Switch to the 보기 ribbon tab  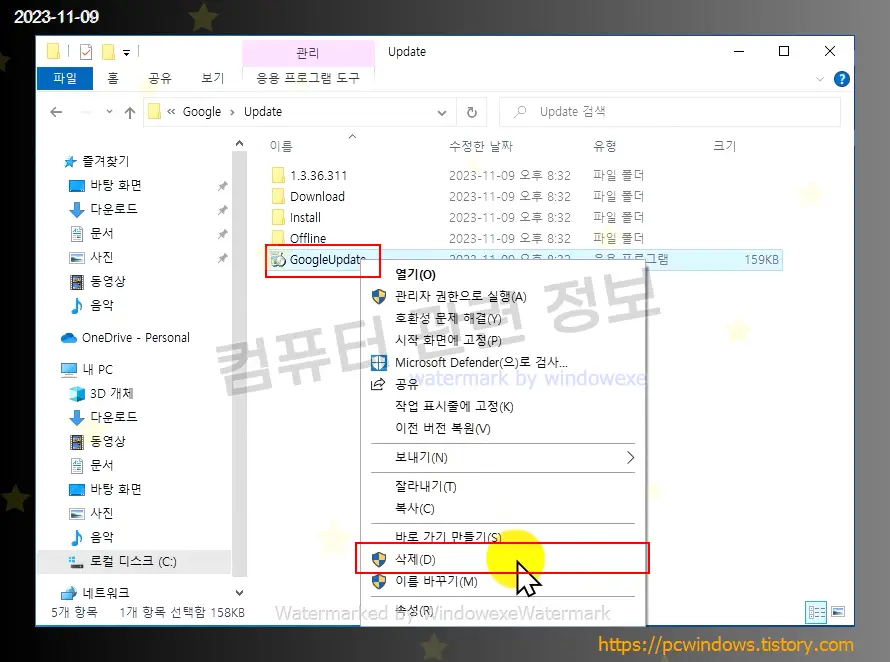click(213, 78)
